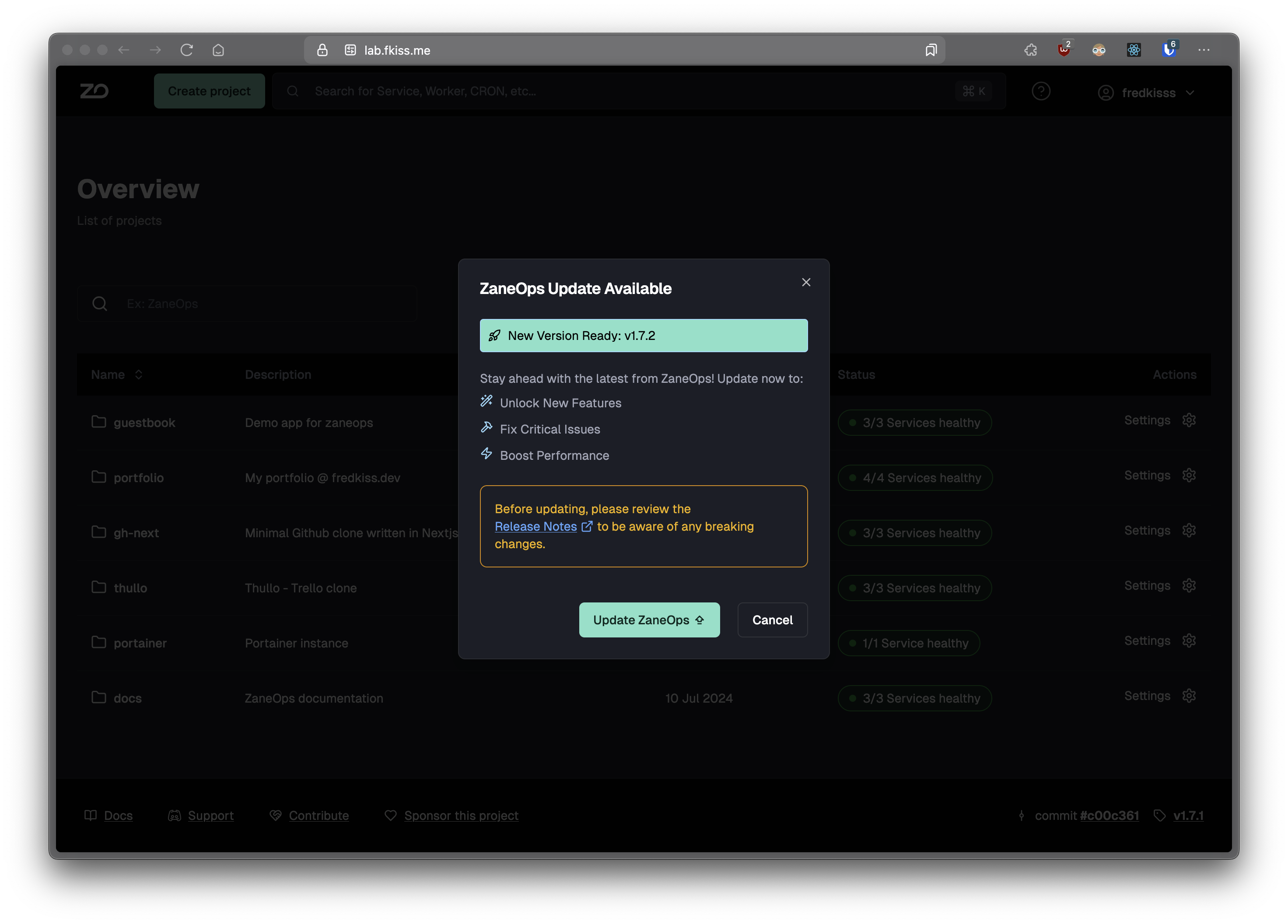Click the commit #c00c361 link
The image size is (1288, 924).
click(1109, 815)
